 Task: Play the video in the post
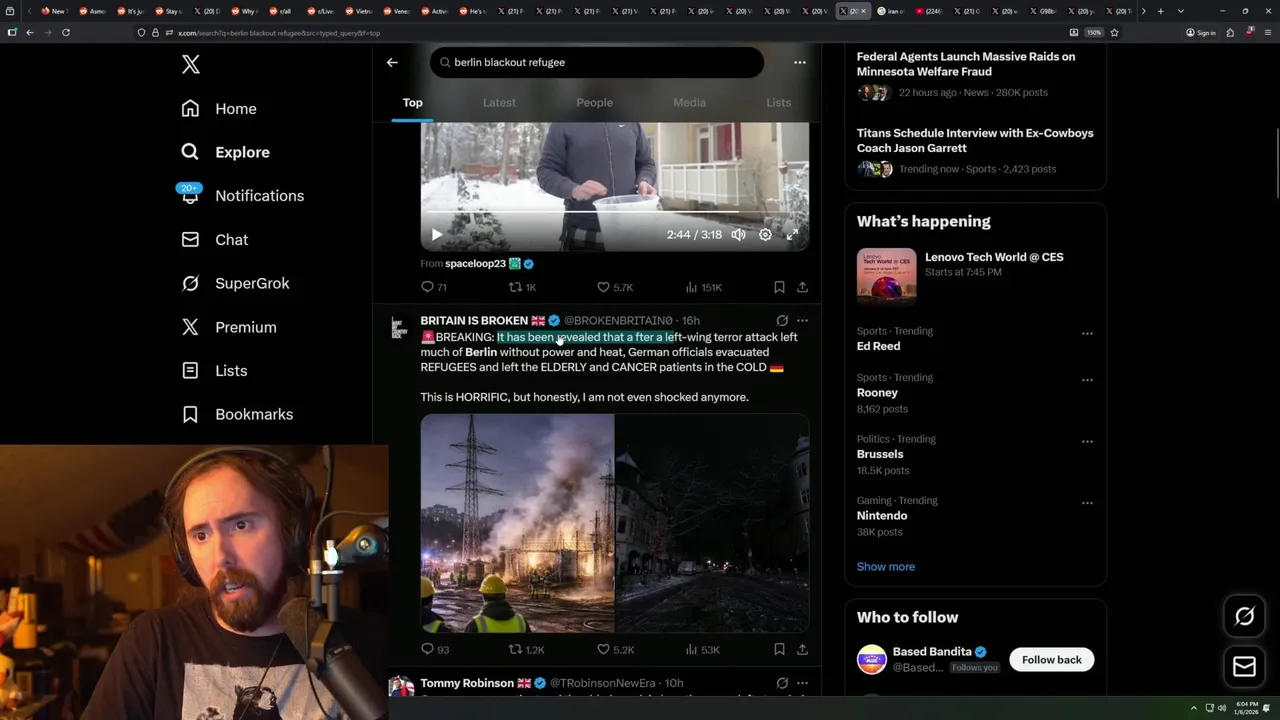pyautogui.click(x=436, y=235)
